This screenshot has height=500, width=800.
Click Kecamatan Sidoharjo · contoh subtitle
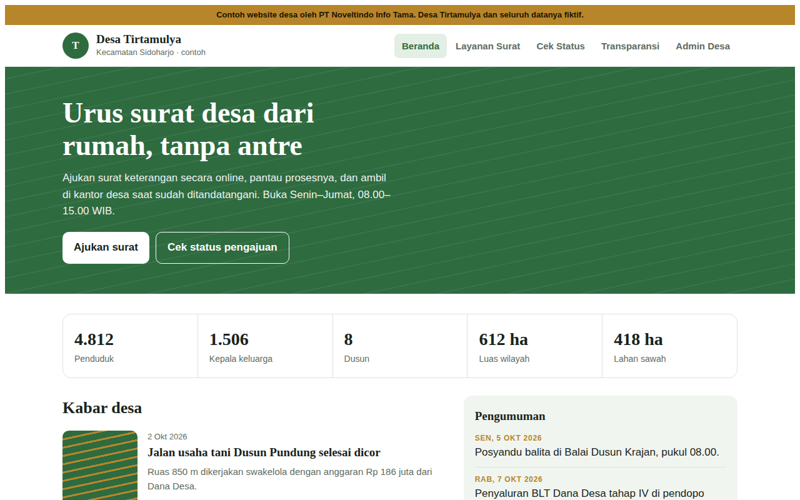coord(151,52)
